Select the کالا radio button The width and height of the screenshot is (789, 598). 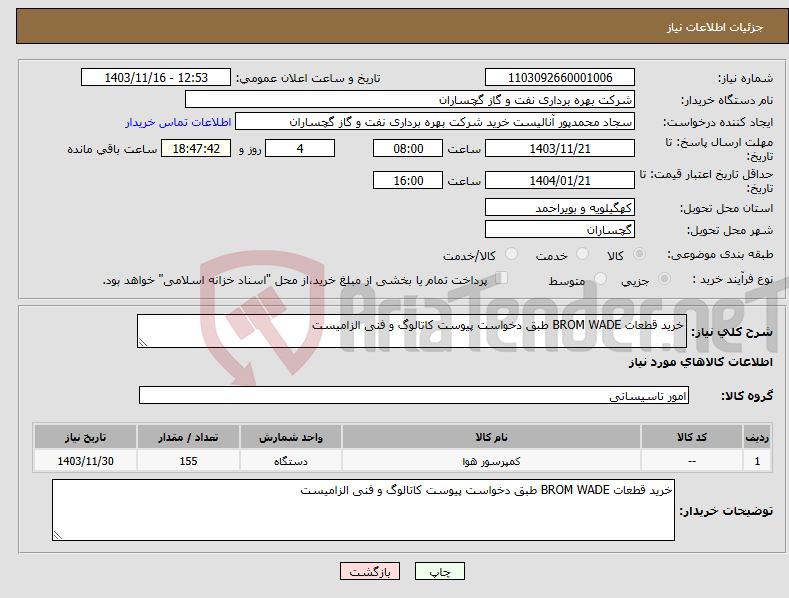coord(639,254)
